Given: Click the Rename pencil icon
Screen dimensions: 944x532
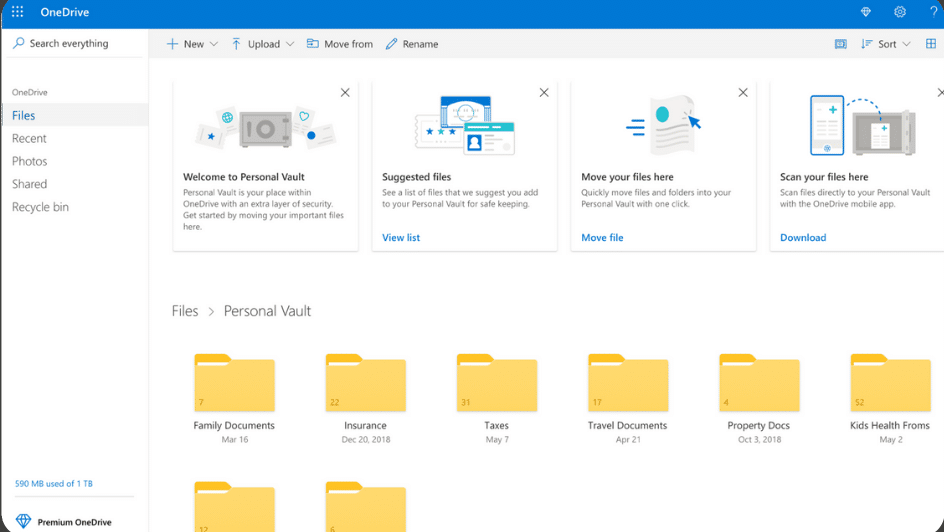Looking at the screenshot, I should click(x=391, y=44).
